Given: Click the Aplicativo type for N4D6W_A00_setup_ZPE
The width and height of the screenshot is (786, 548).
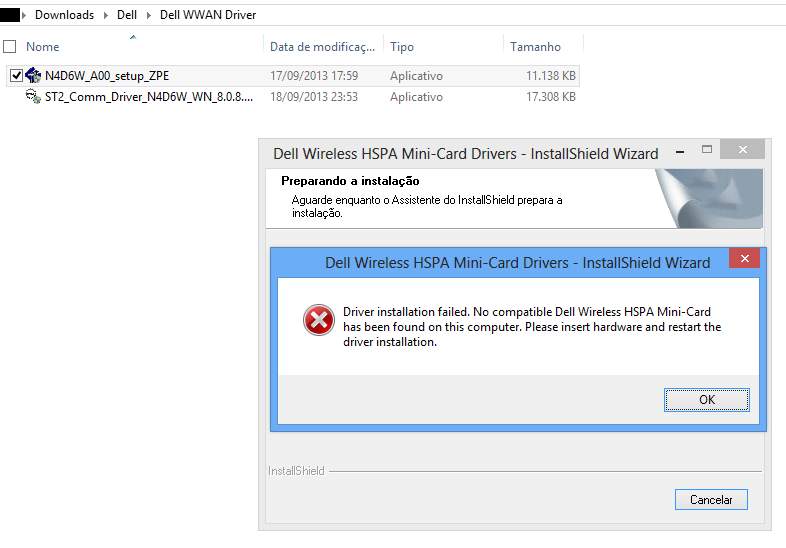Looking at the screenshot, I should (416, 76).
